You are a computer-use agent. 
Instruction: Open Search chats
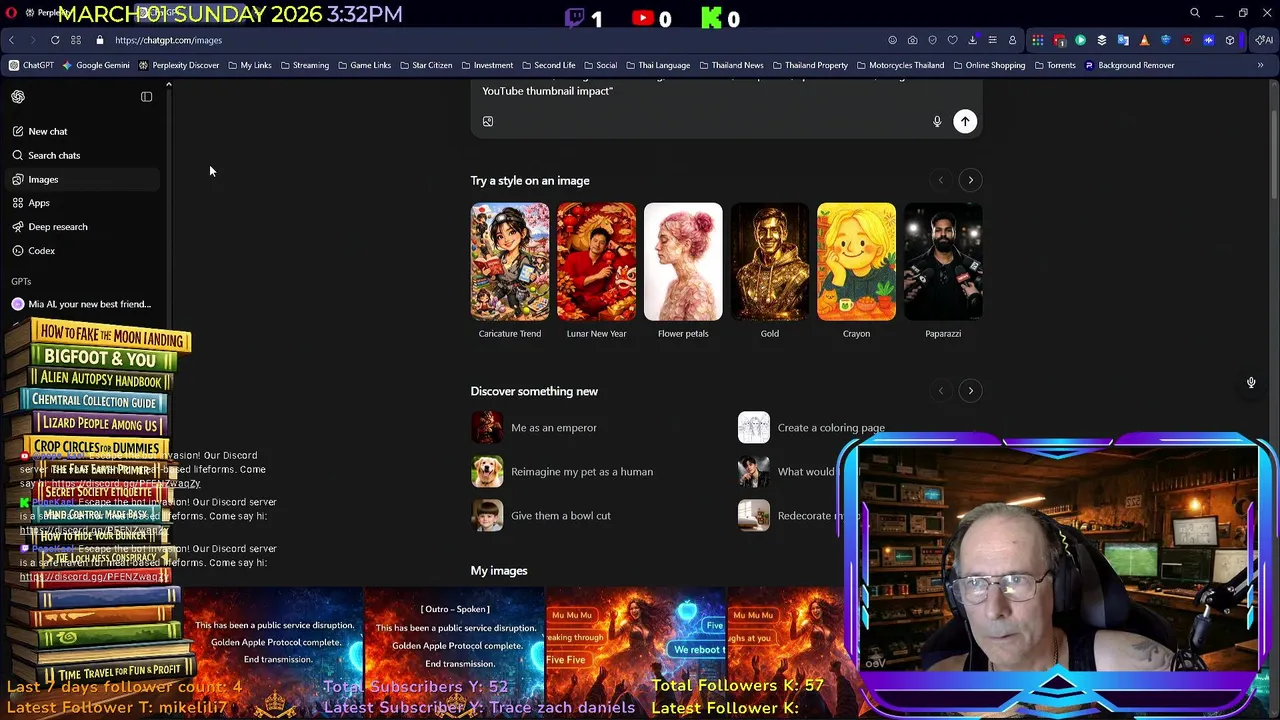point(80,155)
